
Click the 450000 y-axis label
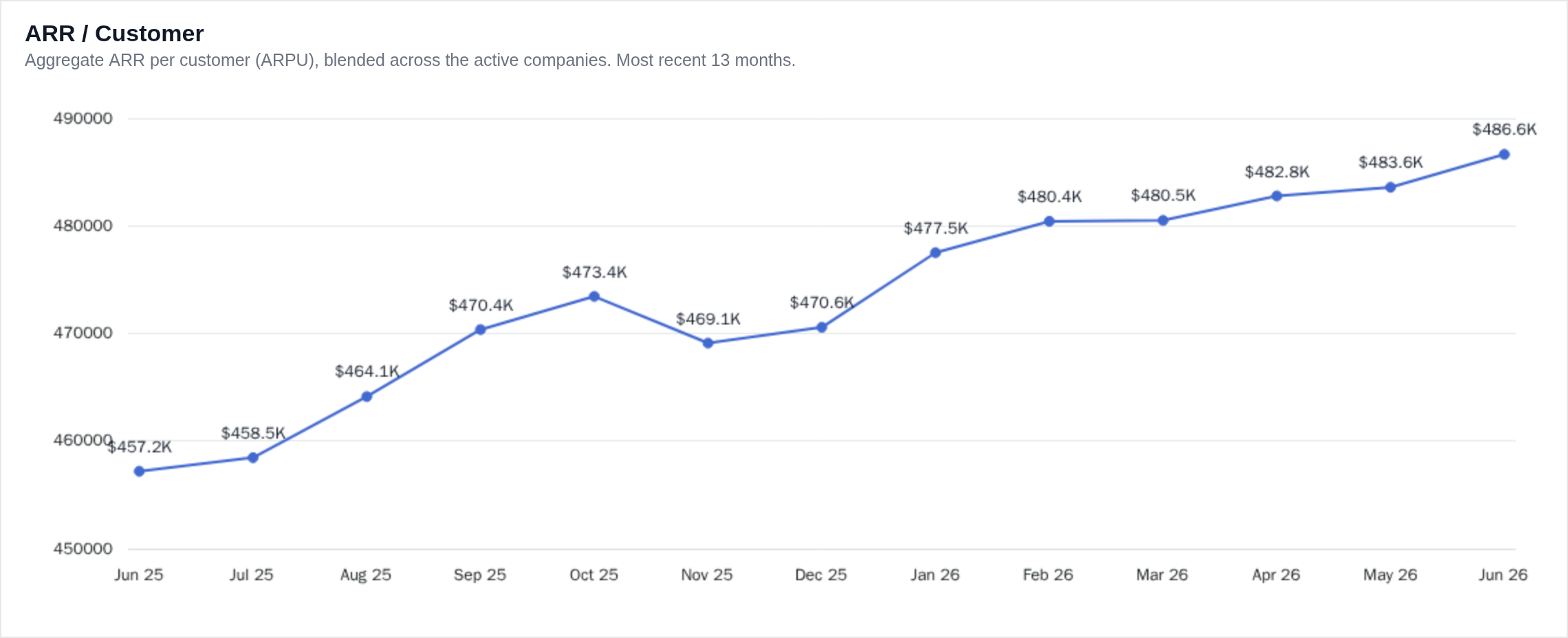(83, 549)
